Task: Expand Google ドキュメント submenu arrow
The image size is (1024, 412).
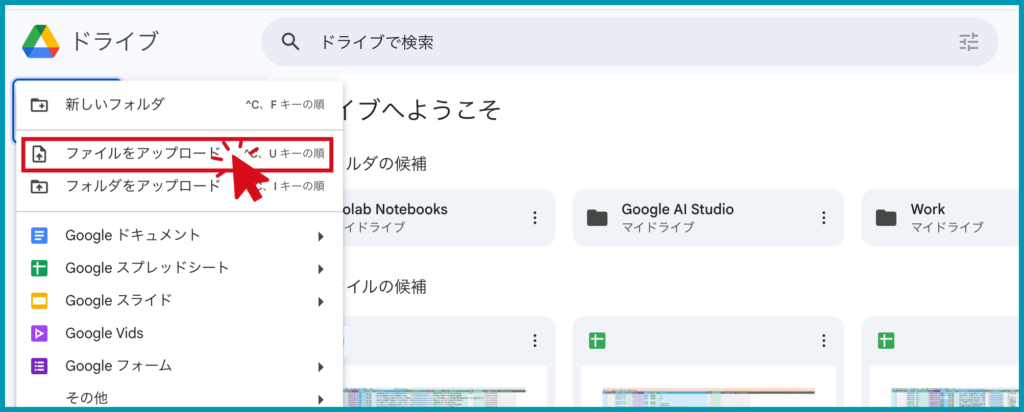Action: tap(321, 236)
